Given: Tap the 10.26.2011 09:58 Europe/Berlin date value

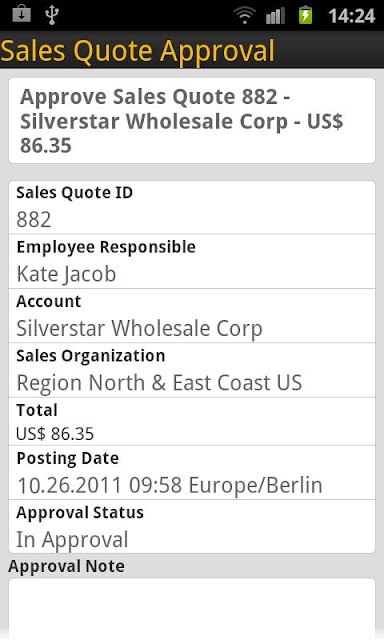Looking at the screenshot, I should (x=170, y=485).
